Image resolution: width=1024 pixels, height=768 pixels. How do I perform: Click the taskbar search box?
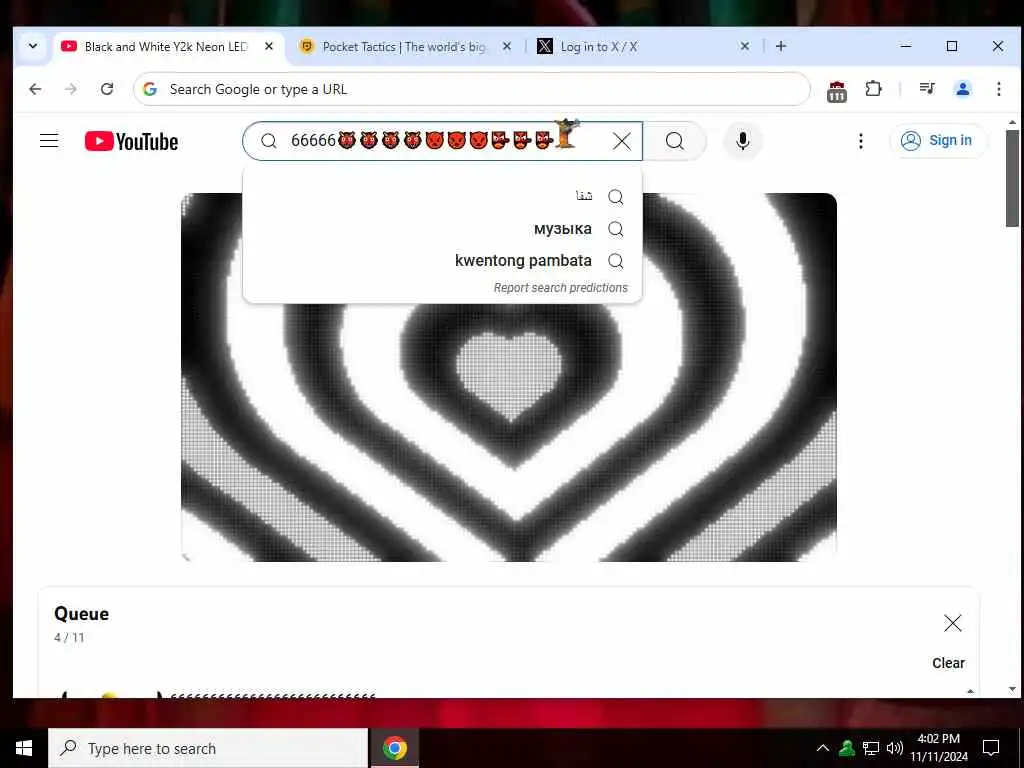208,748
